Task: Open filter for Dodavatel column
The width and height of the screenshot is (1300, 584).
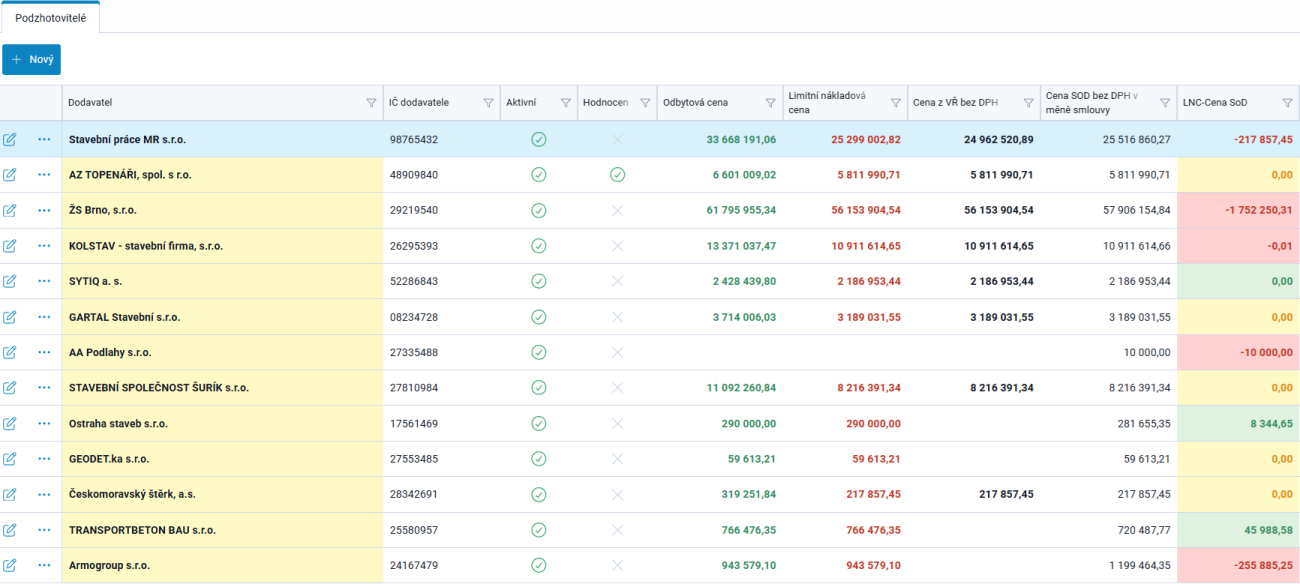Action: 371,103
